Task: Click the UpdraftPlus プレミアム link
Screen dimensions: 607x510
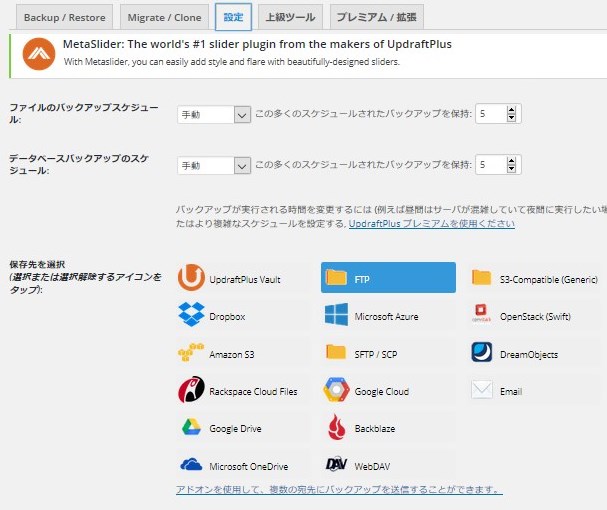Action: point(432,225)
